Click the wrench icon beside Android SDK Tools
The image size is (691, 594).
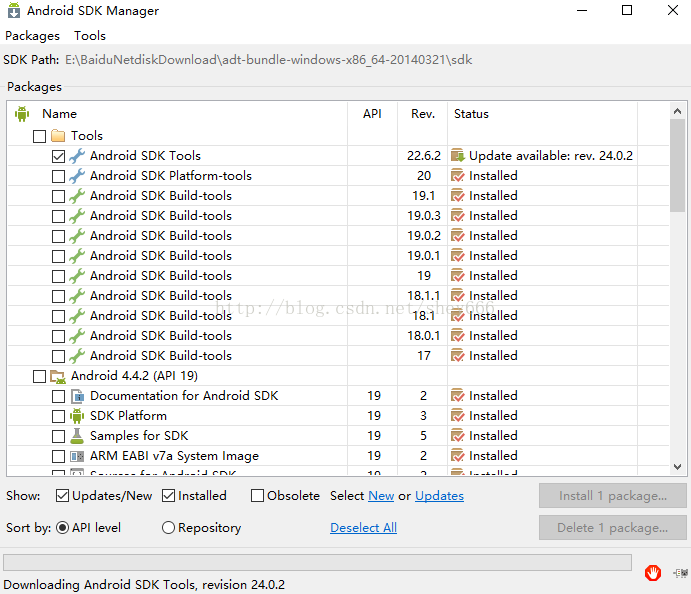(x=77, y=156)
